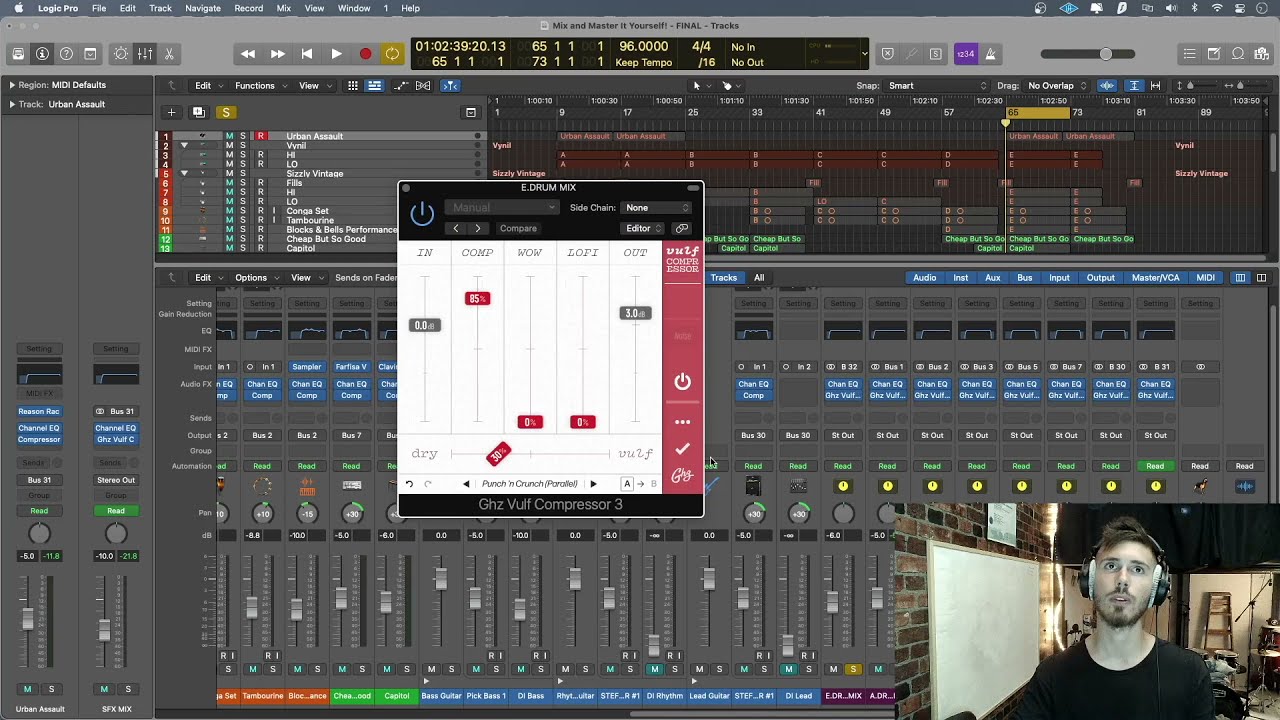Filter mixer by MIDI strips
Image resolution: width=1280 pixels, height=720 pixels.
1206,278
